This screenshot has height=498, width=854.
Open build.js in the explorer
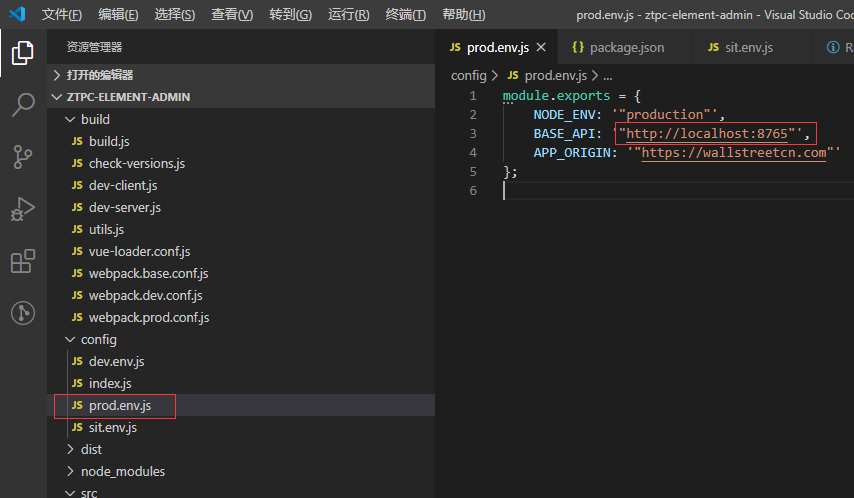(x=241, y=141)
